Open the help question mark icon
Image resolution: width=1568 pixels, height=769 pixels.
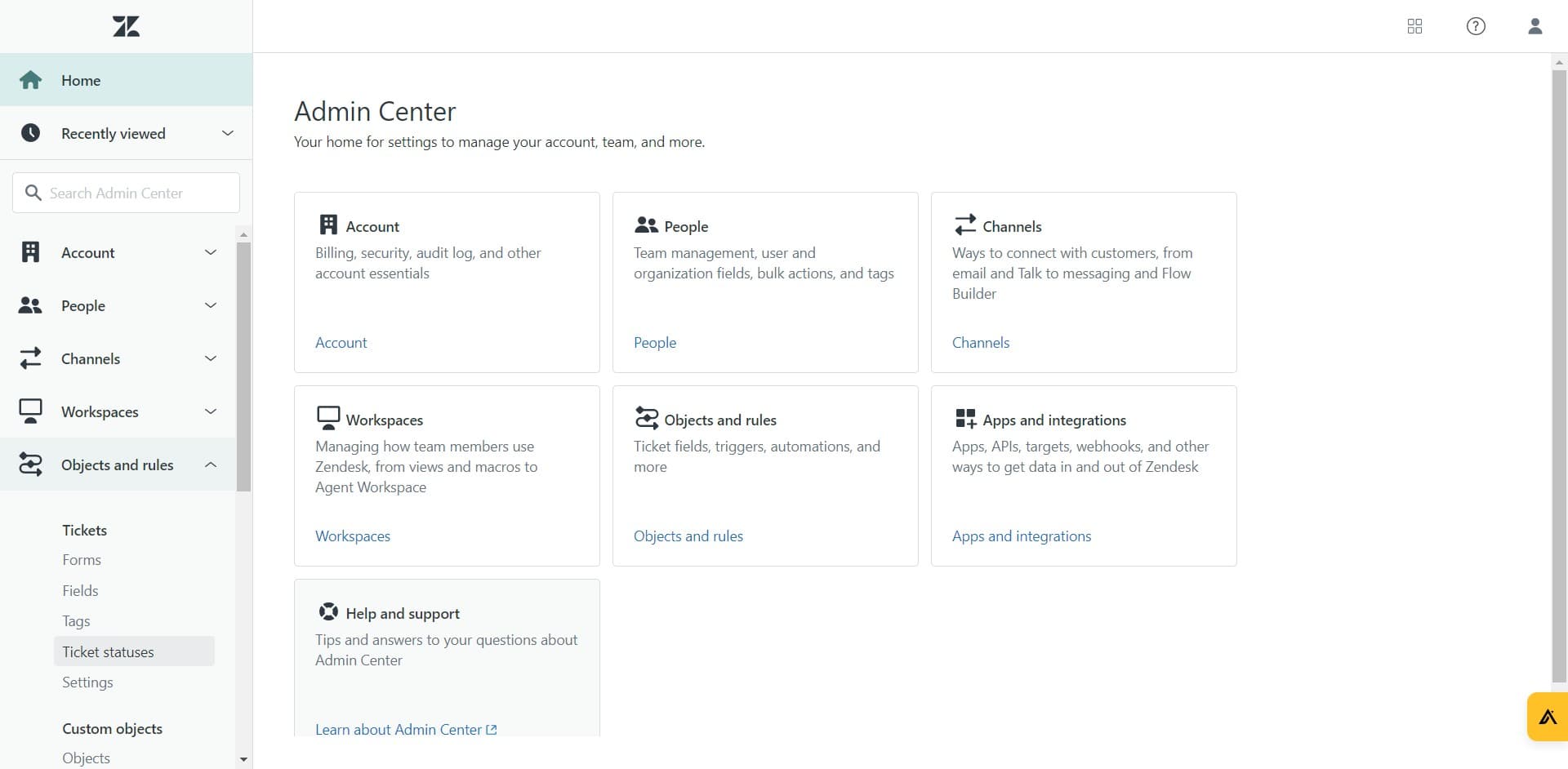1475,26
